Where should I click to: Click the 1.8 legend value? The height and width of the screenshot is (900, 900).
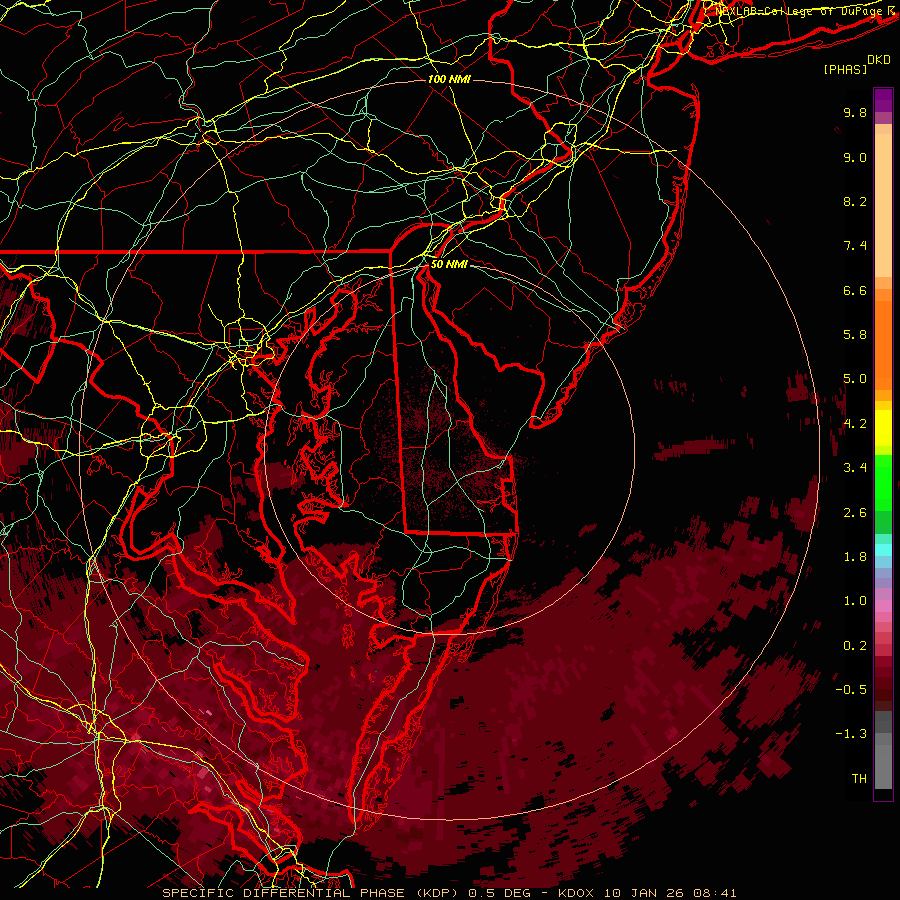pos(855,557)
